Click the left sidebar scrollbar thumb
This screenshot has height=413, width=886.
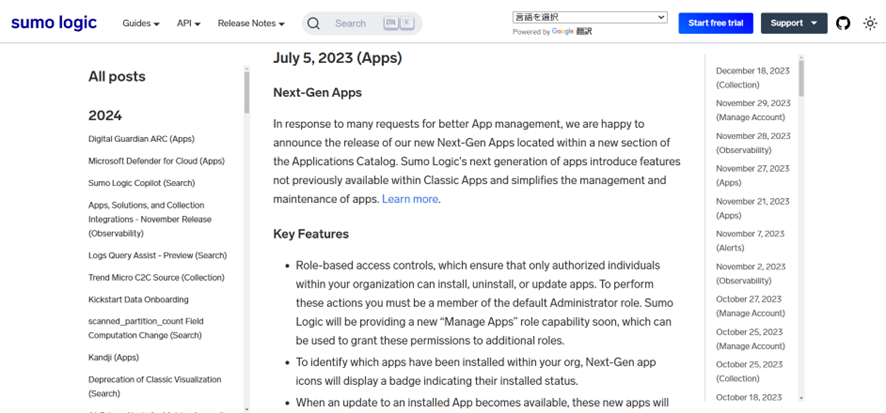(246, 93)
